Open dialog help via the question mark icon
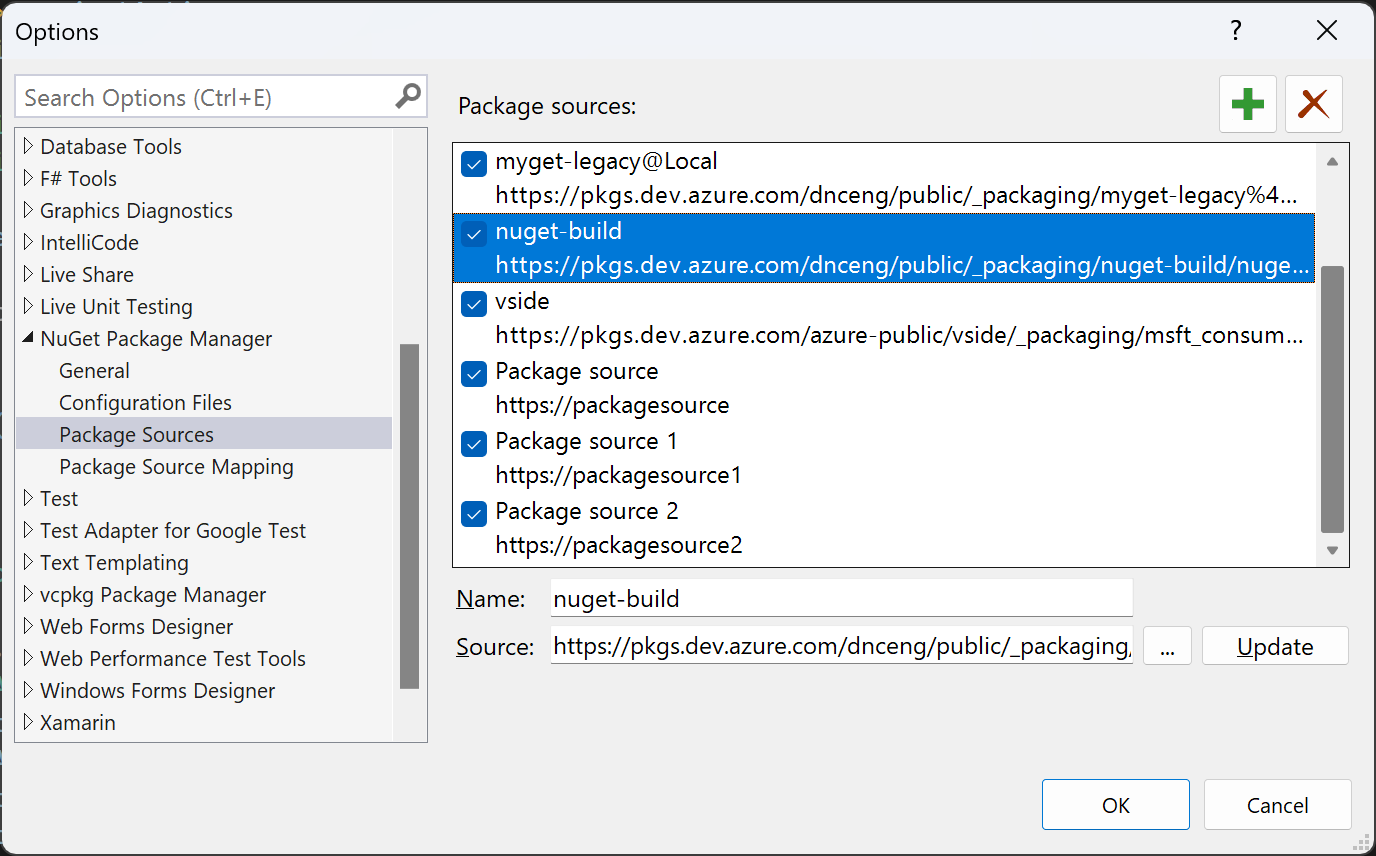 pos(1236,31)
